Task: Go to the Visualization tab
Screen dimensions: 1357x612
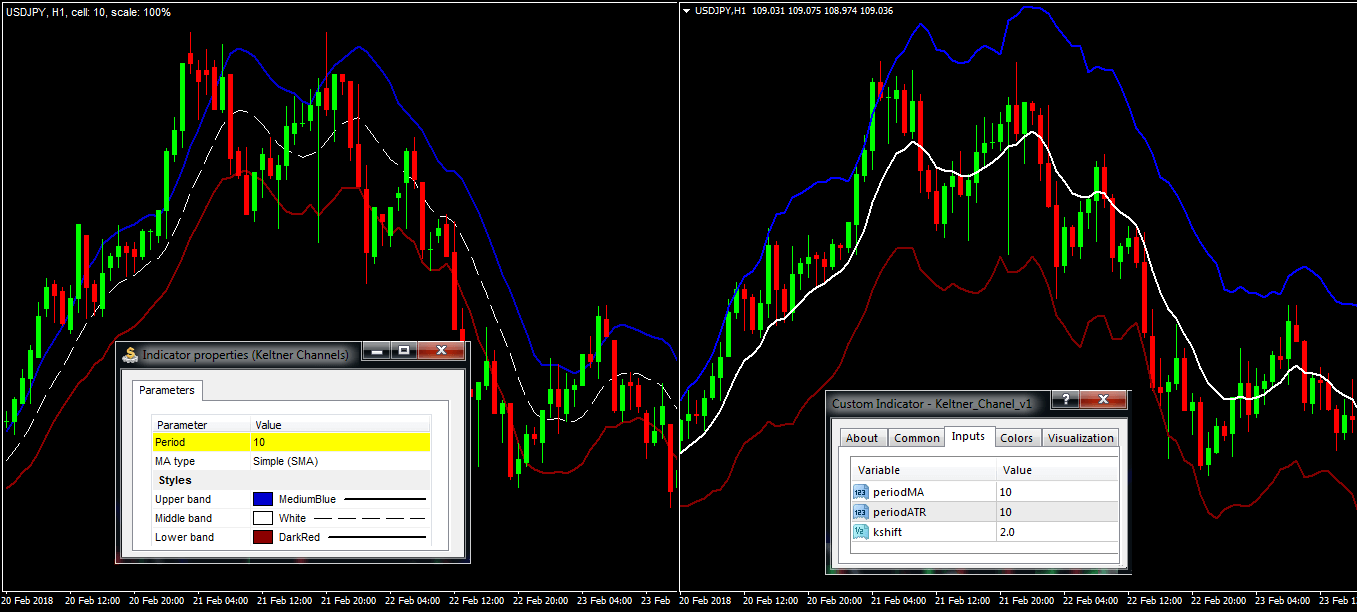Action: click(1080, 438)
